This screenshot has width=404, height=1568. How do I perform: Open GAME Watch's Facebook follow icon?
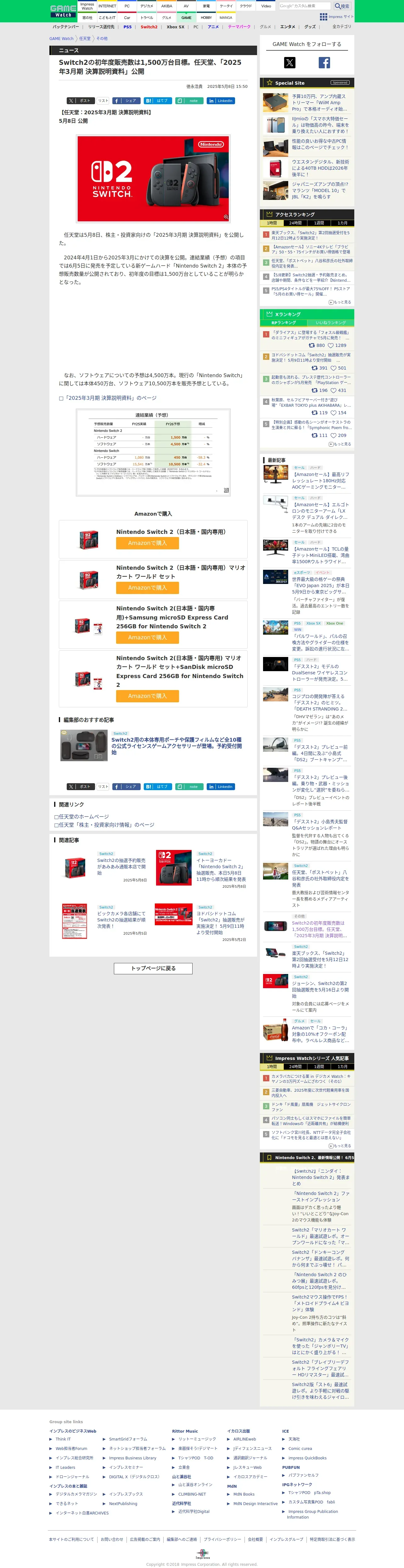324,62
